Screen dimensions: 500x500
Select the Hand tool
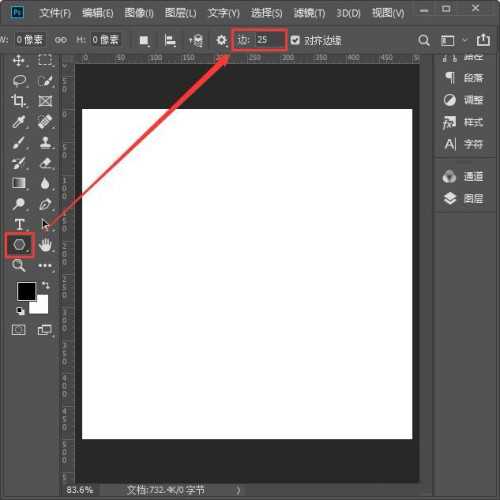tap(45, 245)
